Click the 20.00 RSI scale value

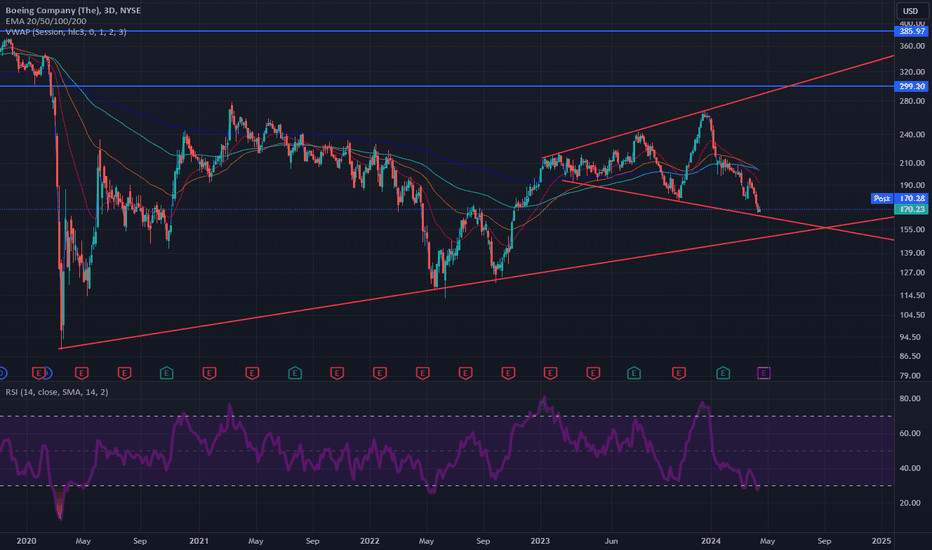click(910, 502)
